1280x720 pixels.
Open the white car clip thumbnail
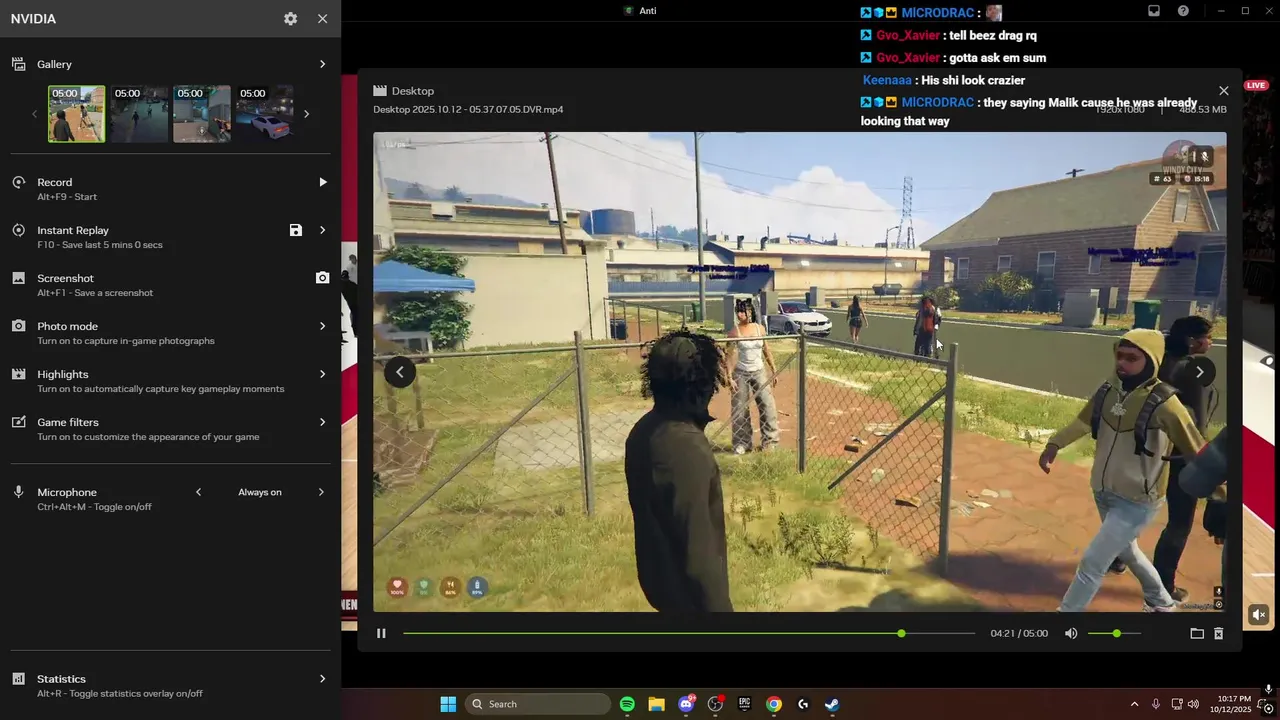(x=264, y=113)
